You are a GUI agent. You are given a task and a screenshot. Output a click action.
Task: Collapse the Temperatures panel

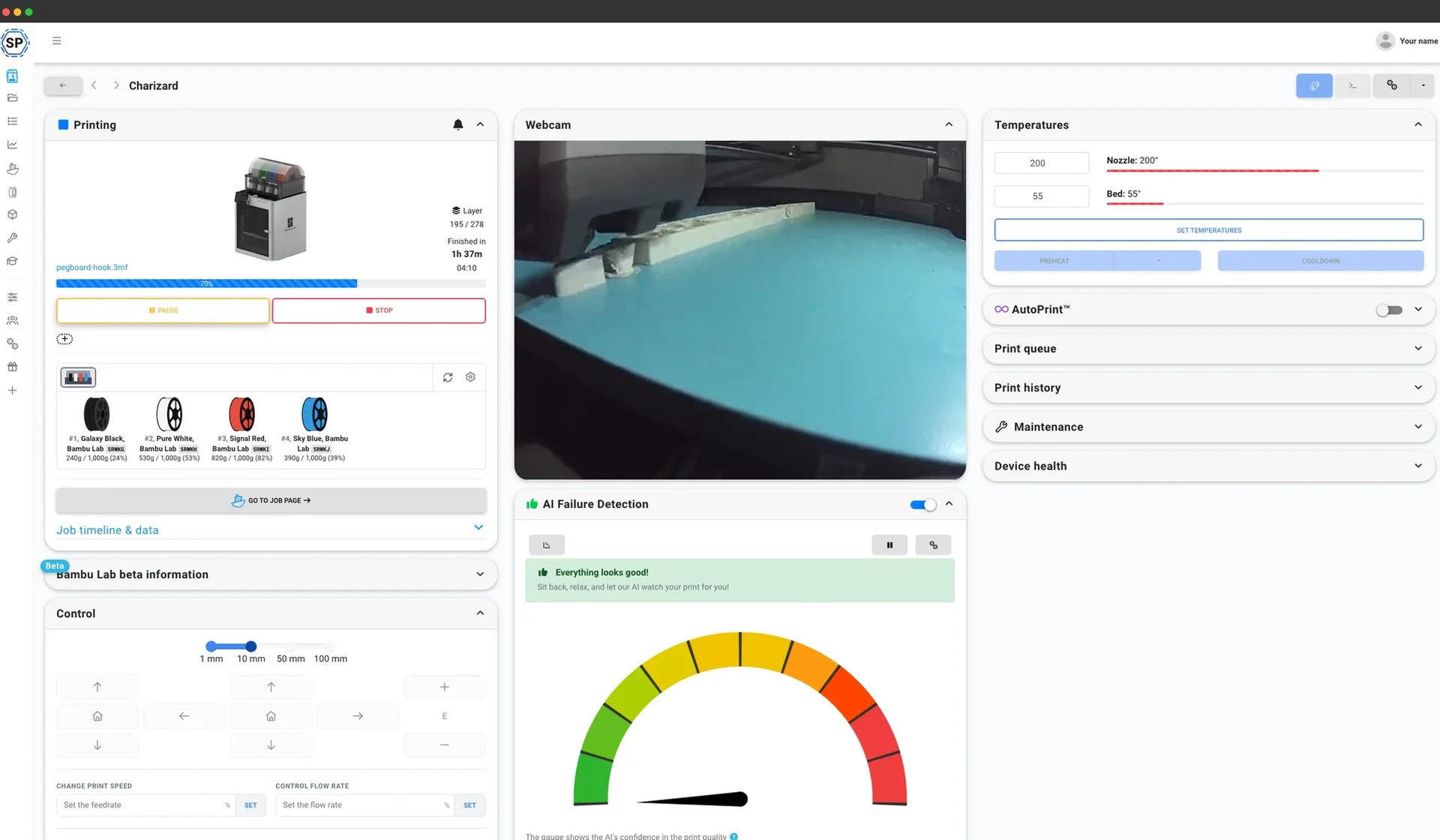[x=1417, y=124]
